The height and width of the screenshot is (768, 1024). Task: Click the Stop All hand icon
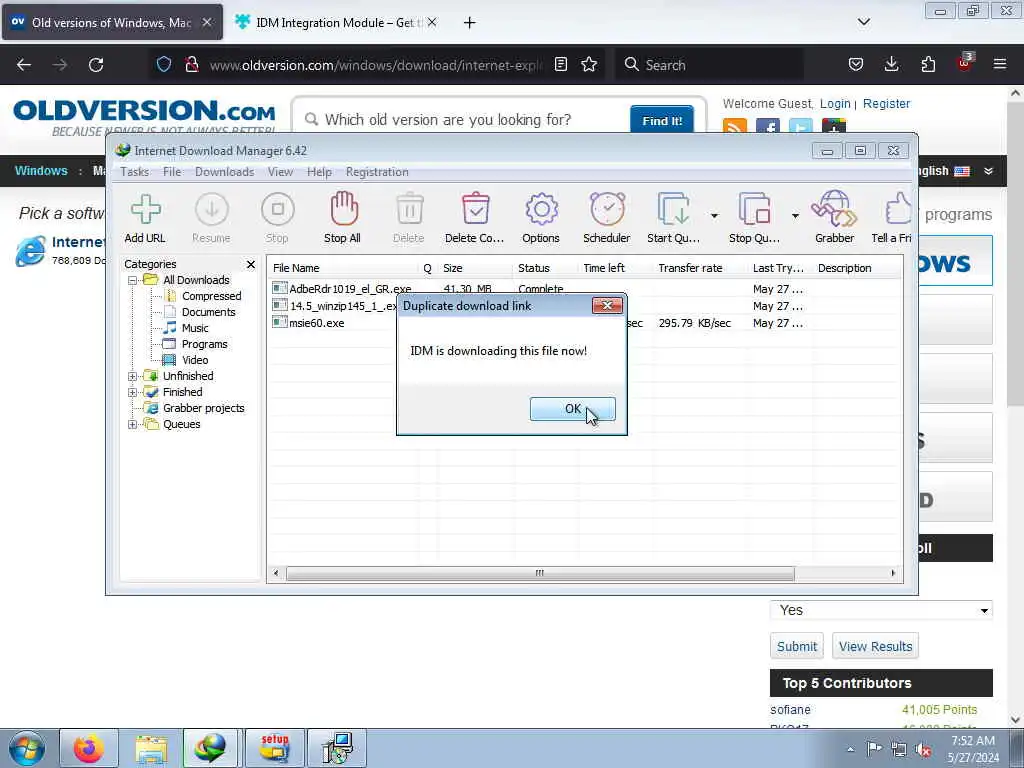tap(342, 218)
